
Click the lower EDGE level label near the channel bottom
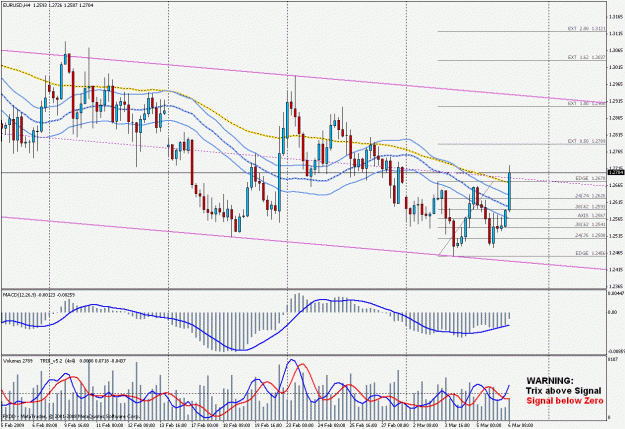591,253
